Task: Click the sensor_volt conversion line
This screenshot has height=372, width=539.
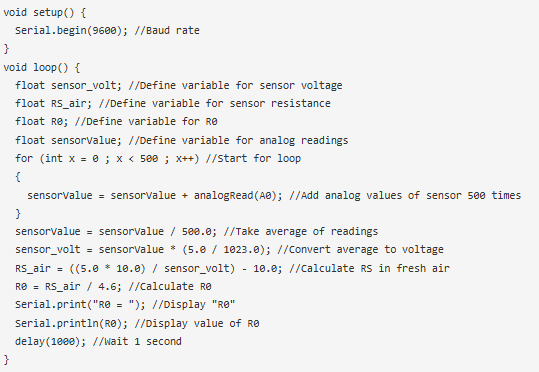Action: pos(229,250)
